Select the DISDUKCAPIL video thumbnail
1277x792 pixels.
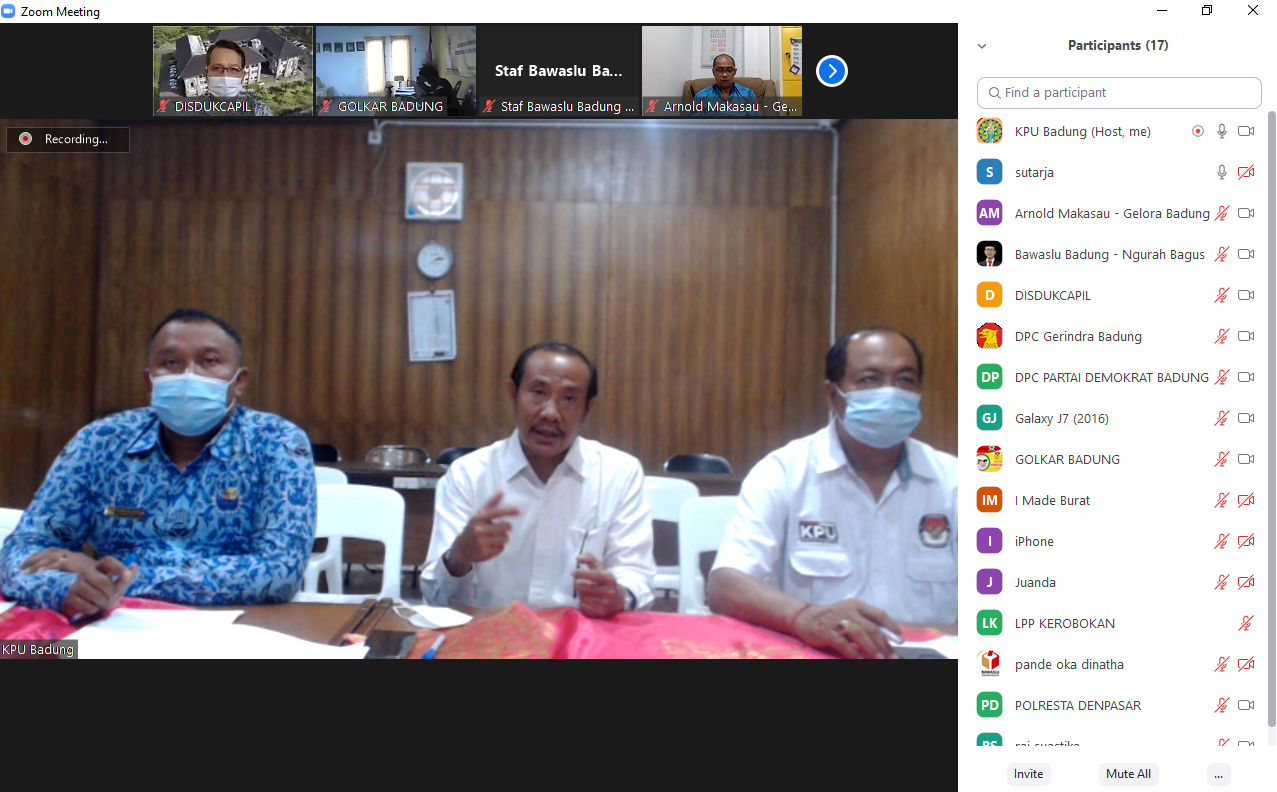[233, 71]
